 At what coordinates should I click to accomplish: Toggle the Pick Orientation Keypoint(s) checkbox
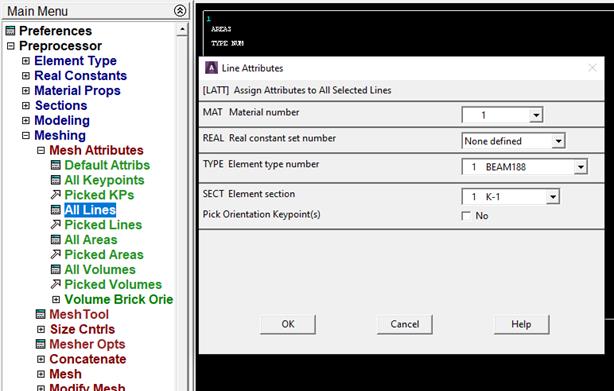pyautogui.click(x=466, y=216)
